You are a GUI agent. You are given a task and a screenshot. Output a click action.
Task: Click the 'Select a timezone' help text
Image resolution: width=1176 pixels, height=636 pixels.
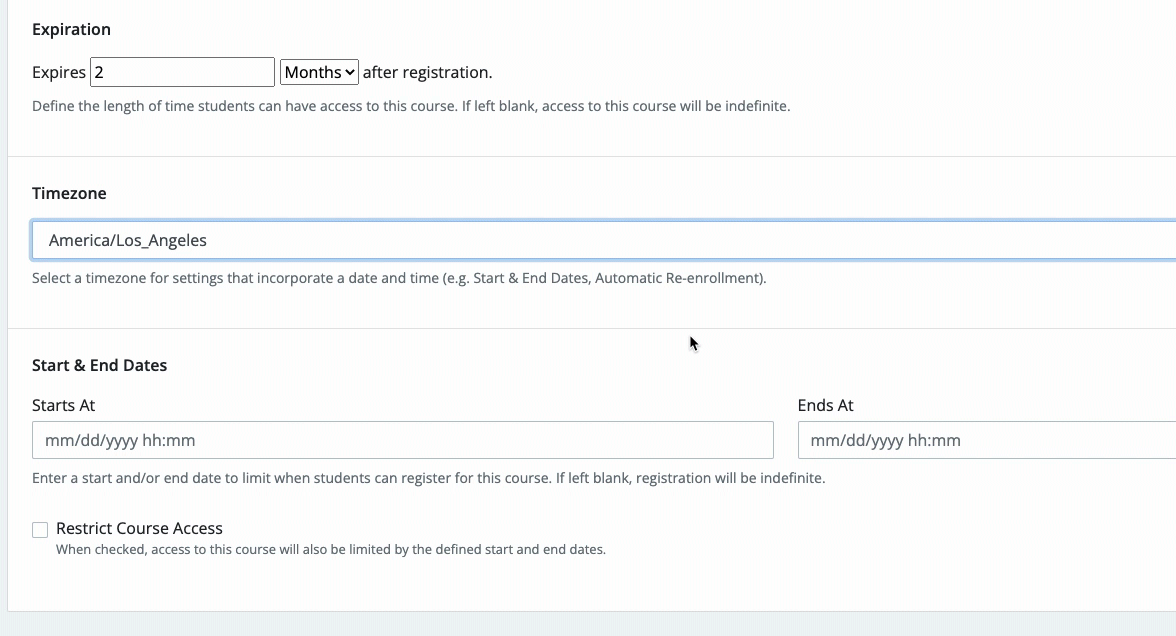398,278
